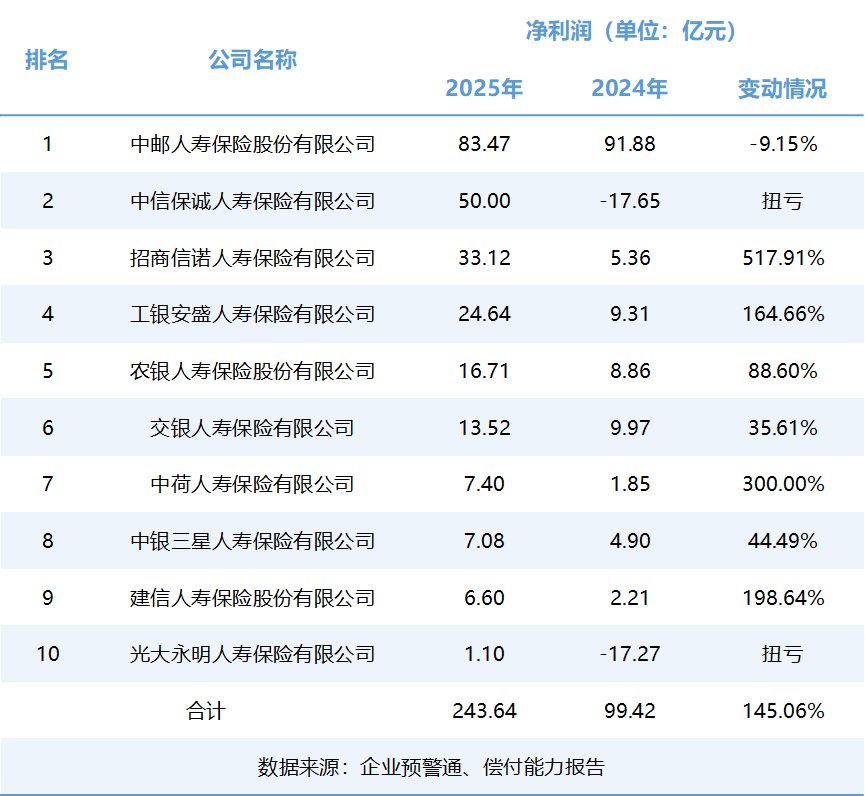Click the 公司名称 column header
Image resolution: width=865 pixels, height=796 pixels.
click(x=252, y=59)
